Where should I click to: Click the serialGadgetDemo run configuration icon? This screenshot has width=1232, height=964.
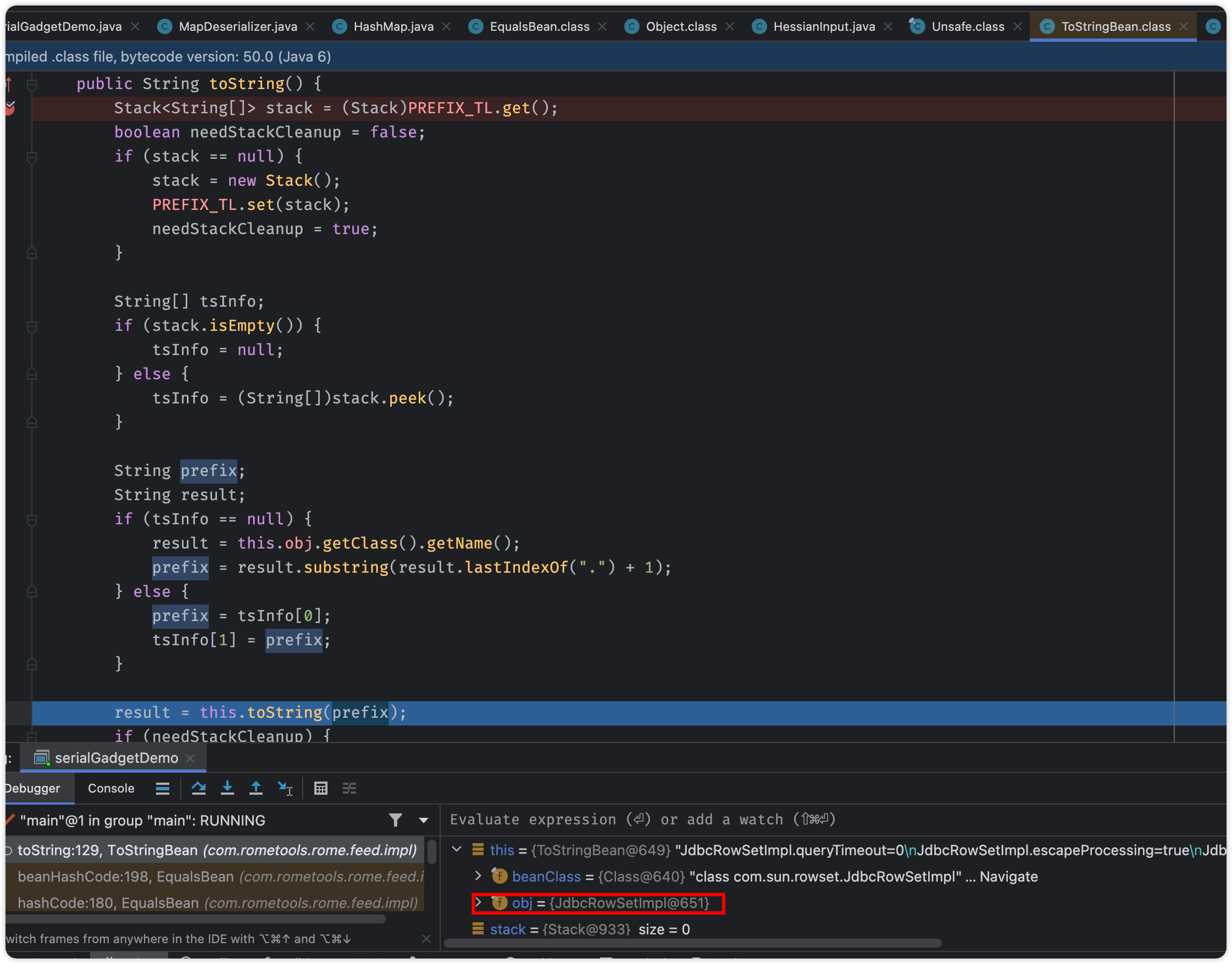pos(42,758)
